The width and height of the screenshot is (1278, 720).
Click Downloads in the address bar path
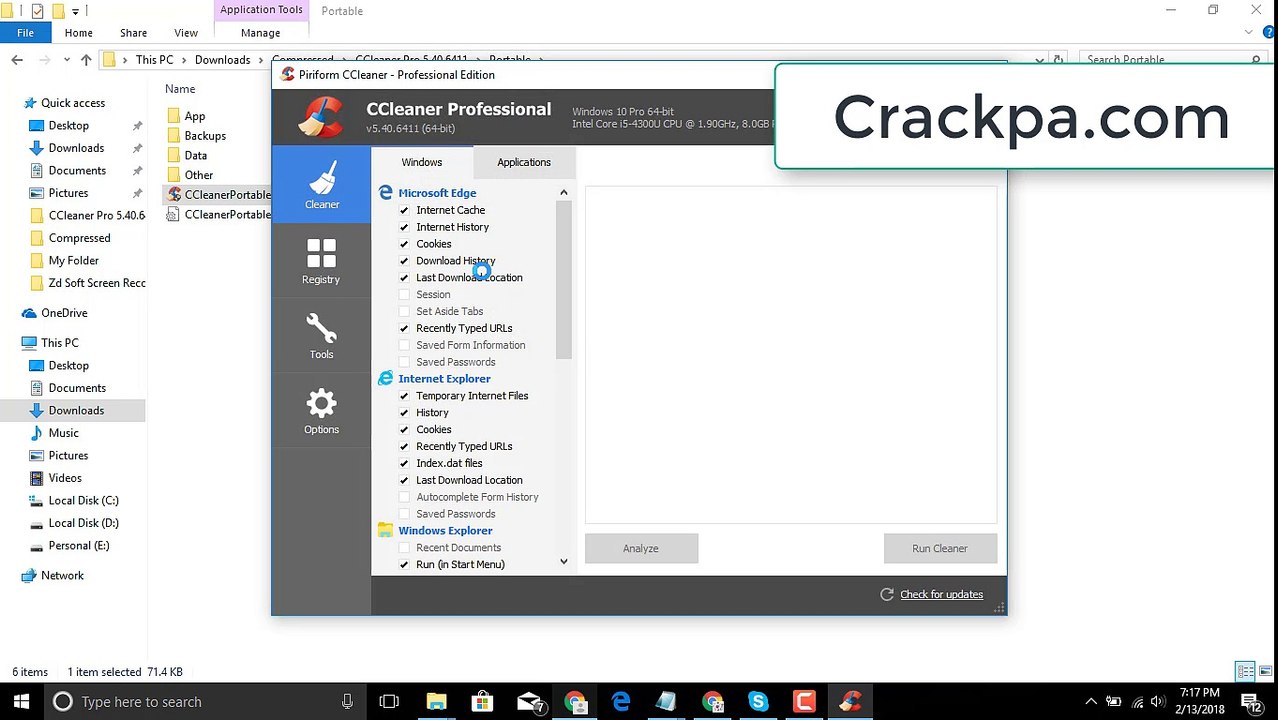(x=222, y=60)
